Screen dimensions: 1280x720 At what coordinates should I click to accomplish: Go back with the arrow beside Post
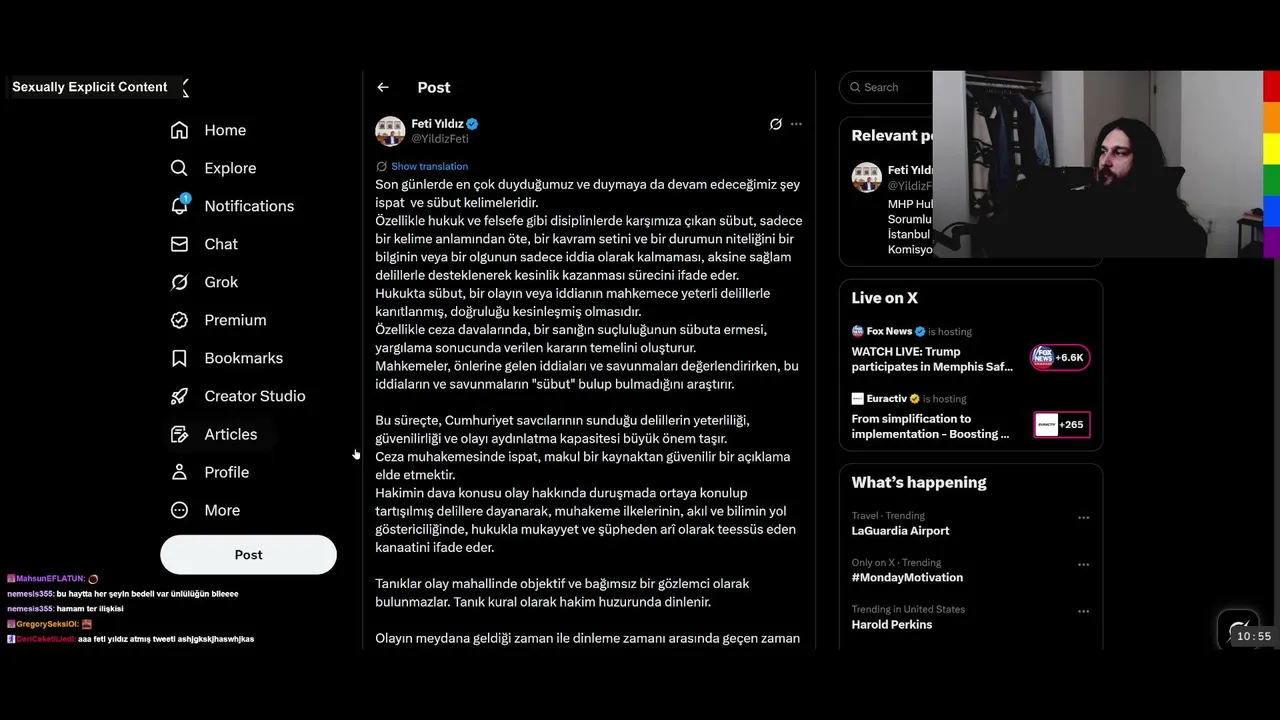pyautogui.click(x=383, y=87)
